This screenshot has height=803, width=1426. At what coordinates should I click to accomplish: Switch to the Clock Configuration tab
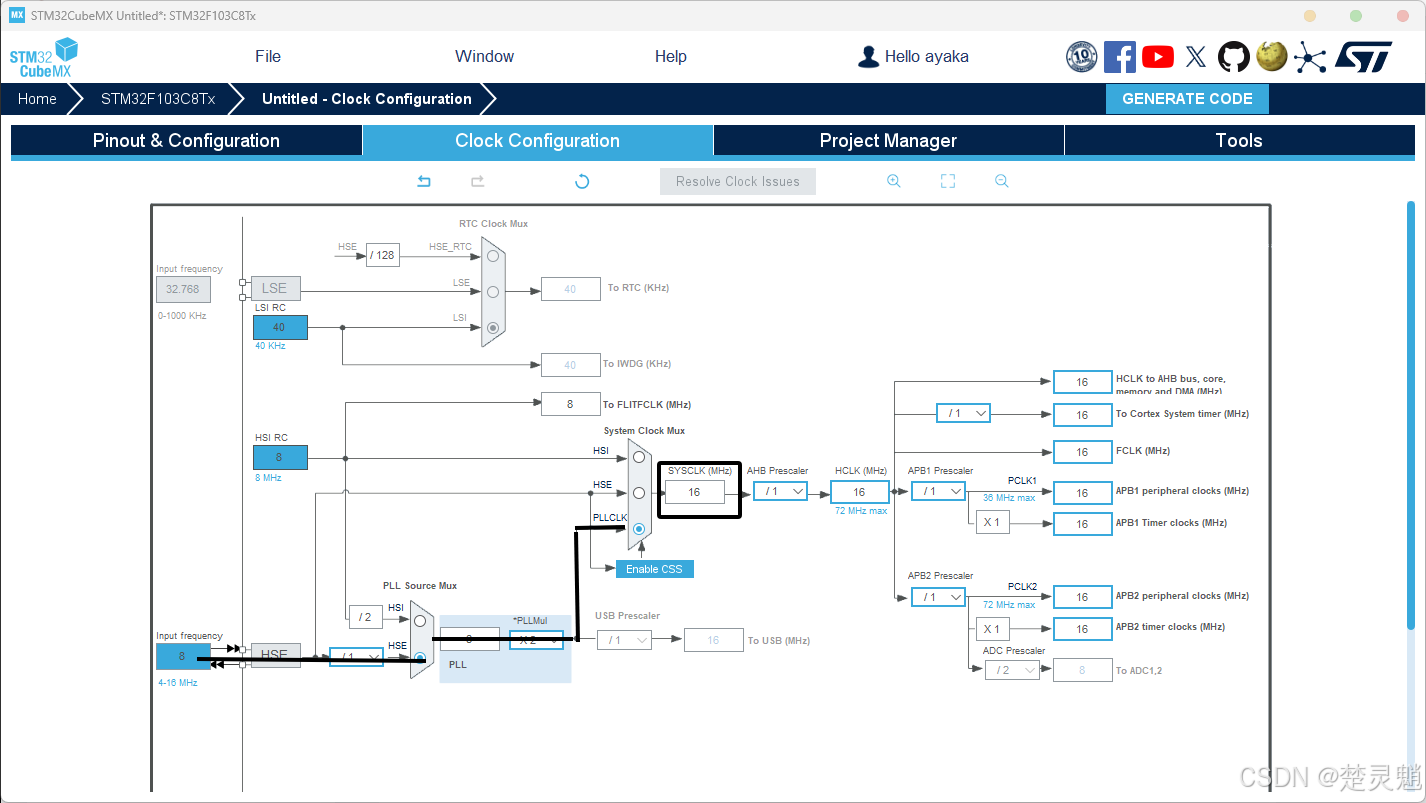pyautogui.click(x=538, y=141)
